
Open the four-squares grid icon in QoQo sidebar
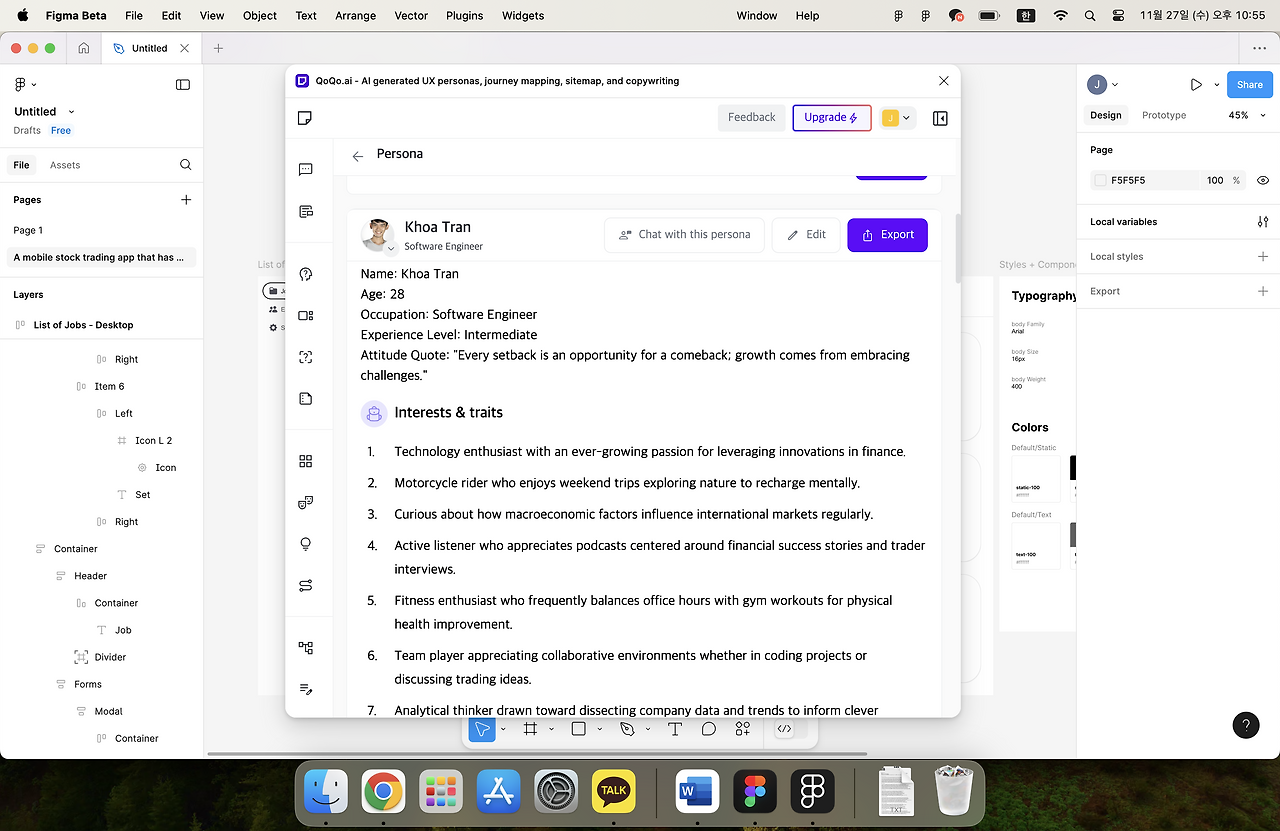(x=306, y=461)
